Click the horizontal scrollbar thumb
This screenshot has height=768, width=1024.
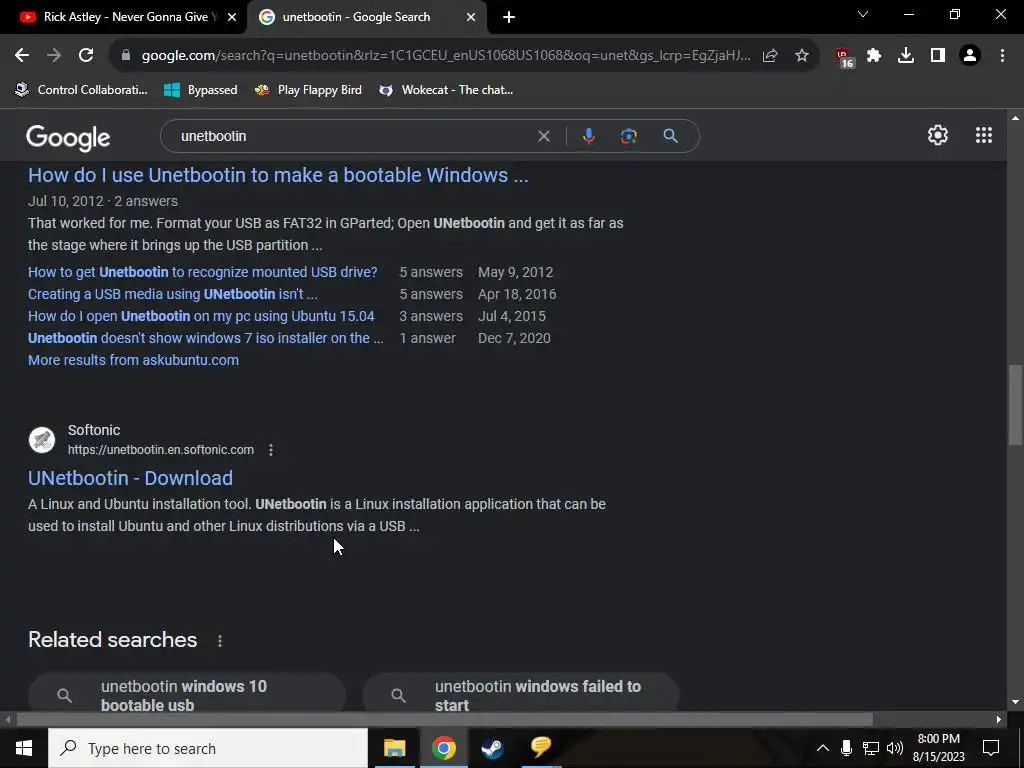click(x=444, y=720)
